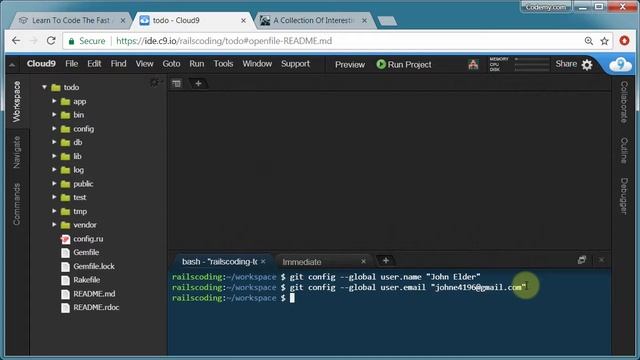Open the Edit menu
The image size is (640, 360).
click(x=94, y=64)
